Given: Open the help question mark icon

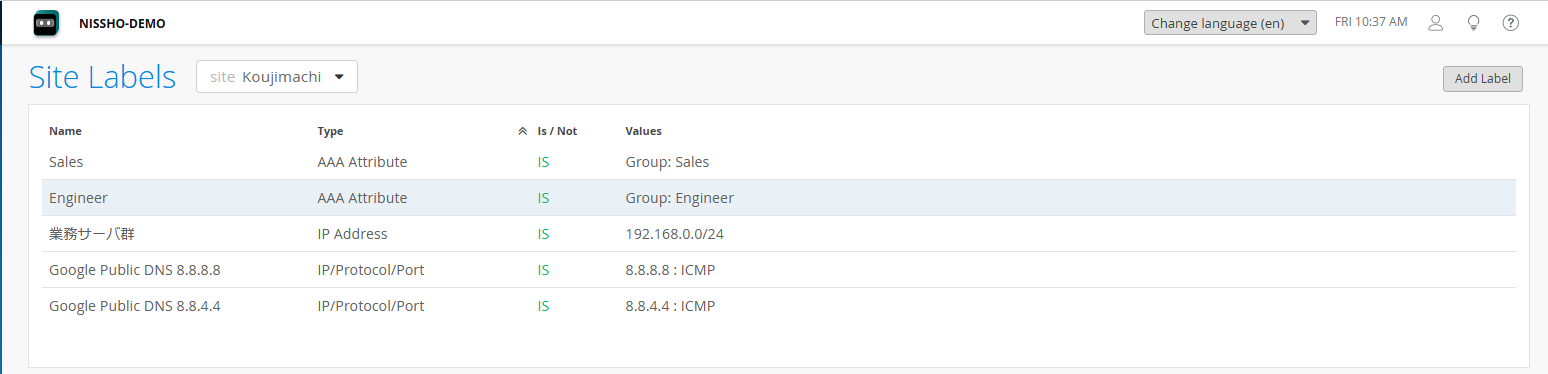Looking at the screenshot, I should tap(1511, 23).
